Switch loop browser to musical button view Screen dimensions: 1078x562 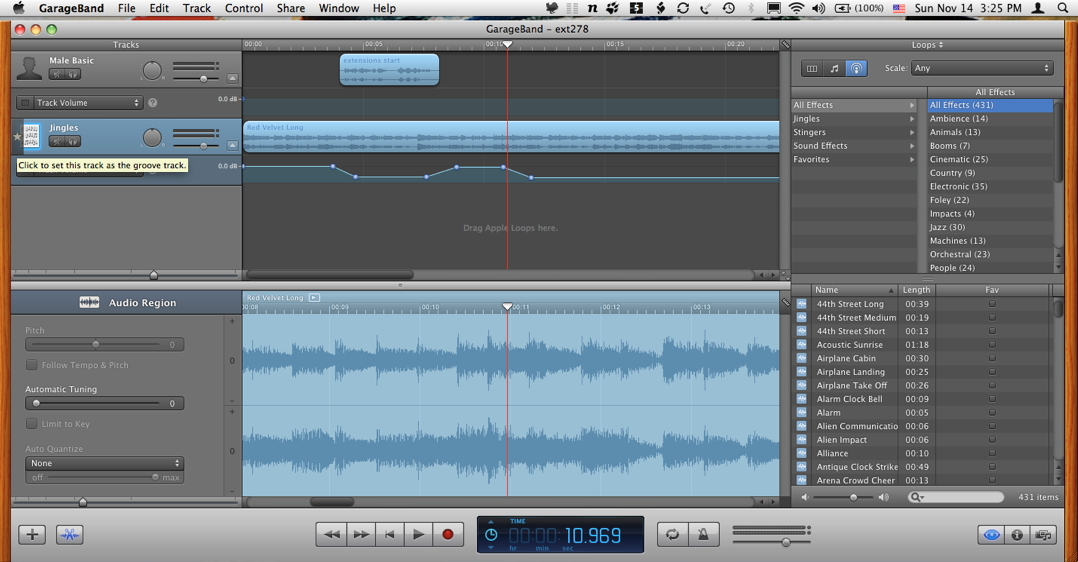834,68
